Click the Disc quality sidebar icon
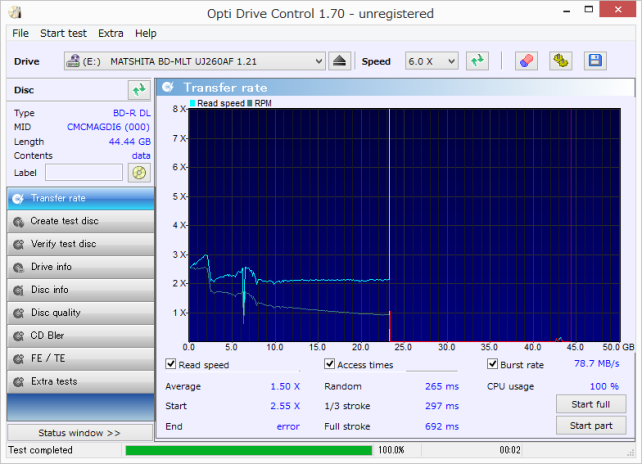The image size is (642, 464). (18, 313)
